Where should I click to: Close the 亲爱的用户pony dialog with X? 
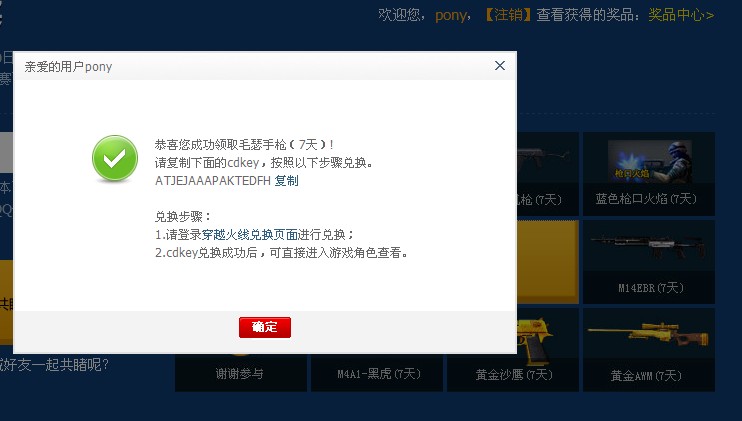[500, 66]
